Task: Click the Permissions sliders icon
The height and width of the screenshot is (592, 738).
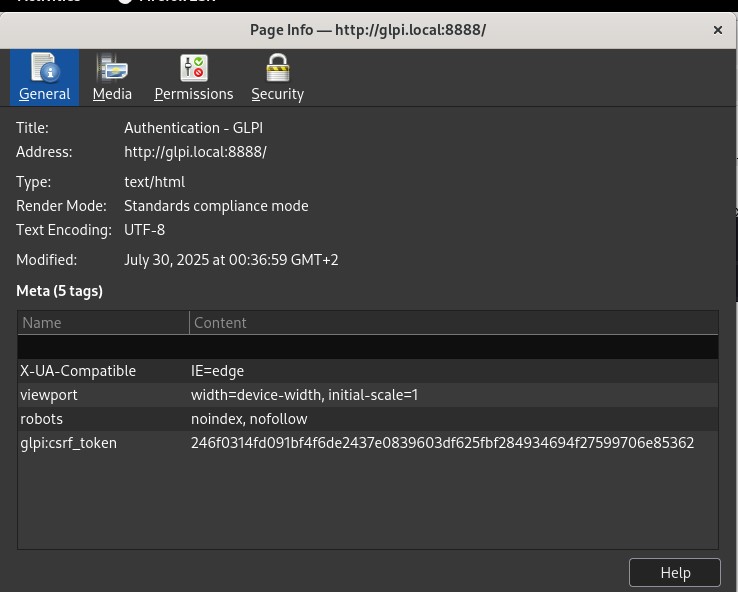Action: click(193, 68)
